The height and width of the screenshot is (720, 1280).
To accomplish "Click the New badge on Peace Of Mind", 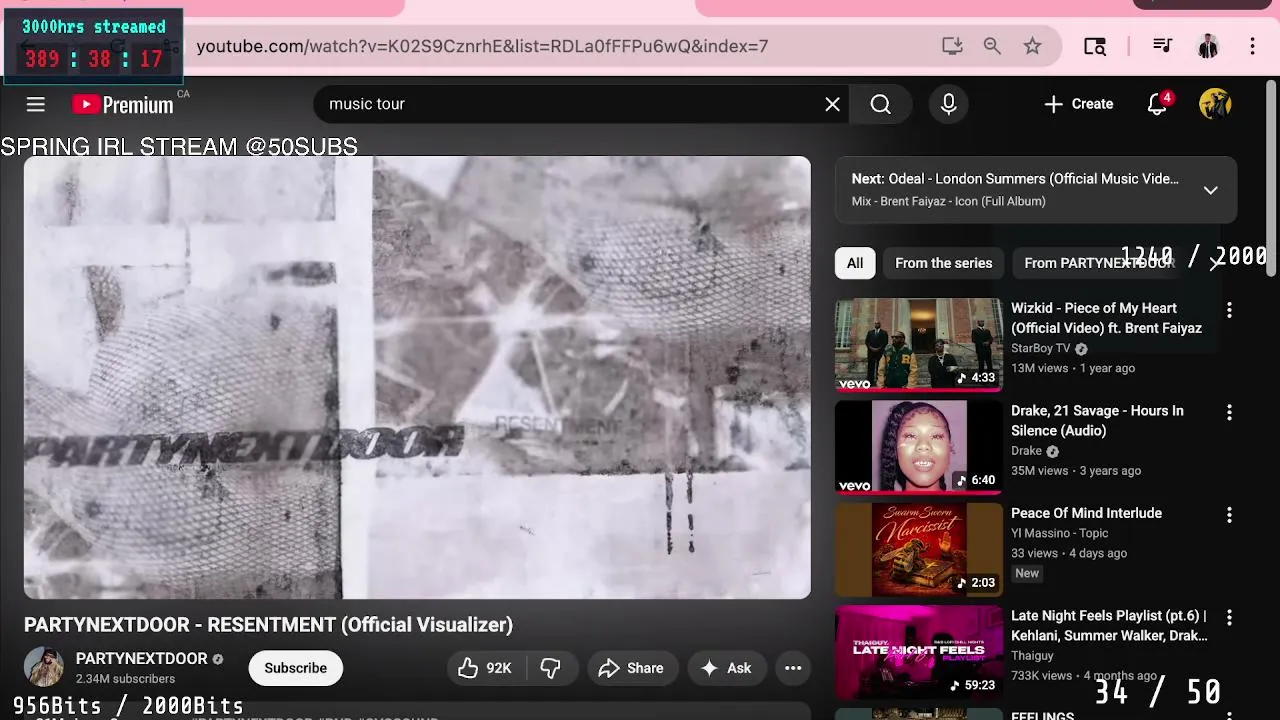I will (x=1027, y=573).
